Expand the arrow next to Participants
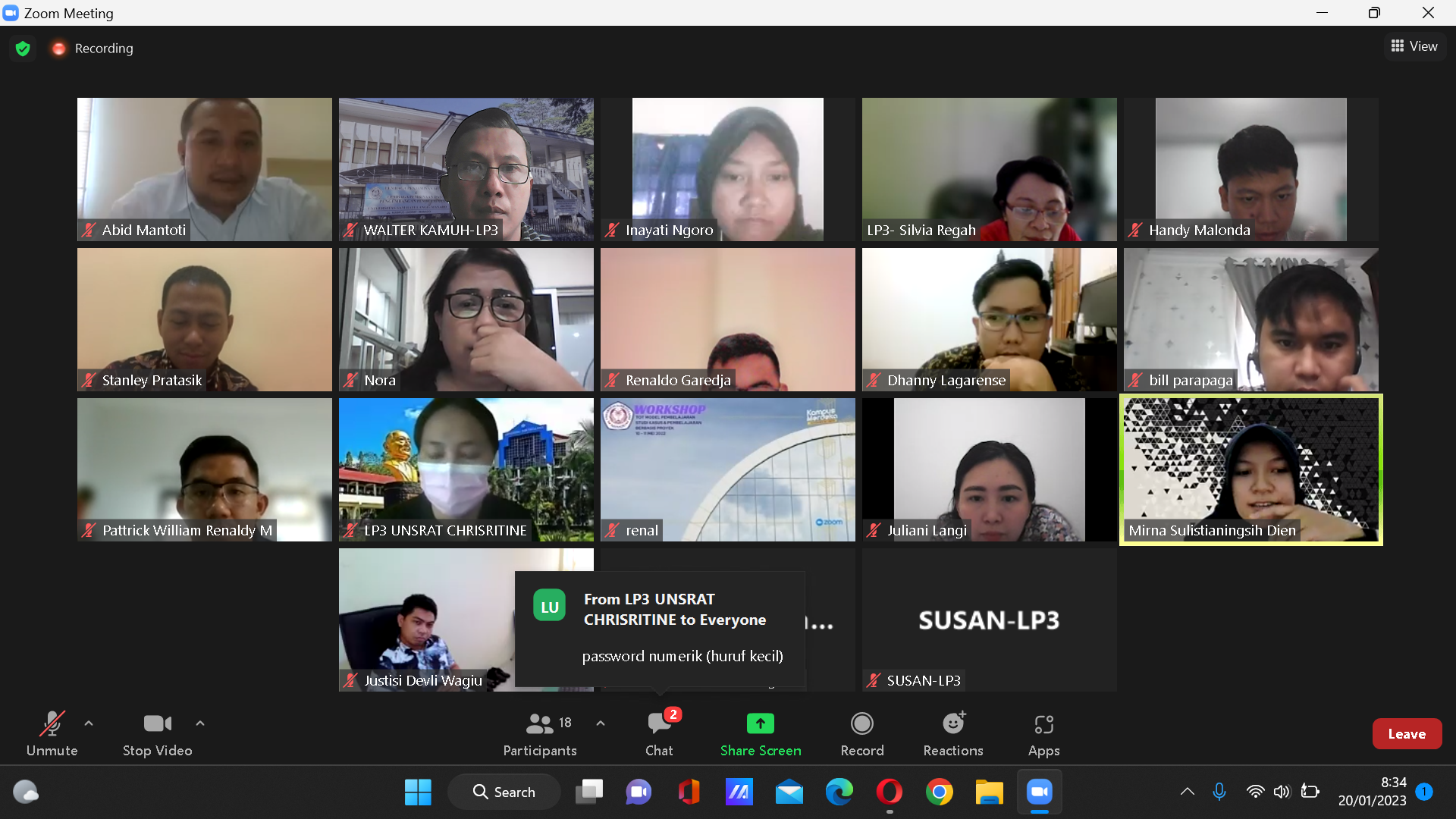The height and width of the screenshot is (819, 1456). 601,723
